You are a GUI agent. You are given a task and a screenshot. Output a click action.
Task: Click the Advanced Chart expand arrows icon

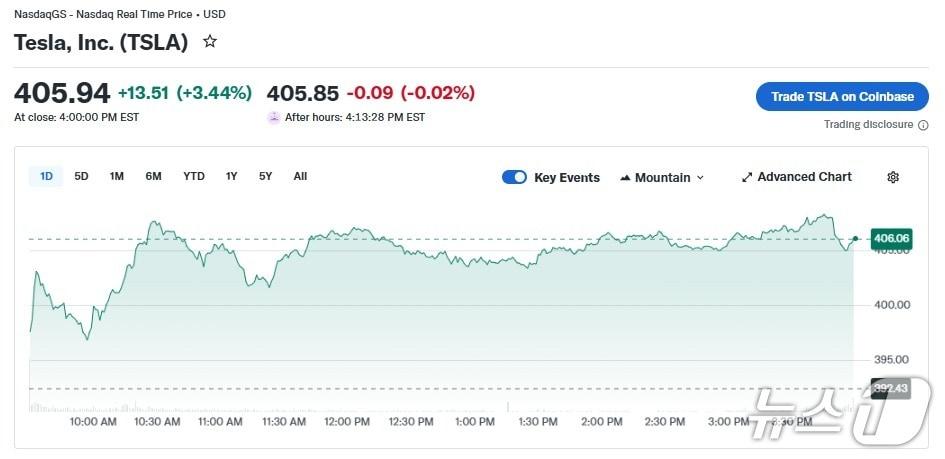(746, 177)
